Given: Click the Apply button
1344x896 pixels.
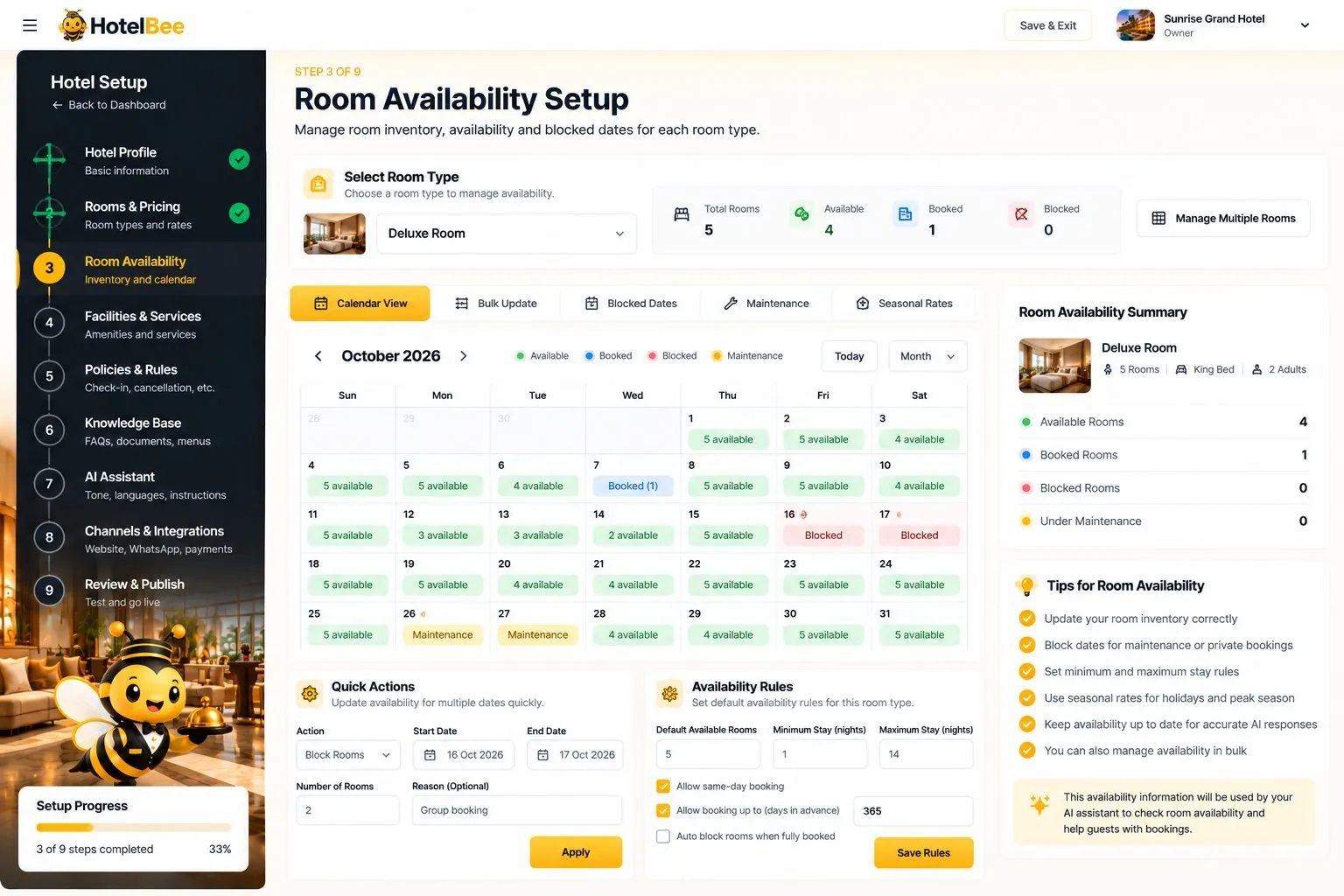Looking at the screenshot, I should point(576,852).
